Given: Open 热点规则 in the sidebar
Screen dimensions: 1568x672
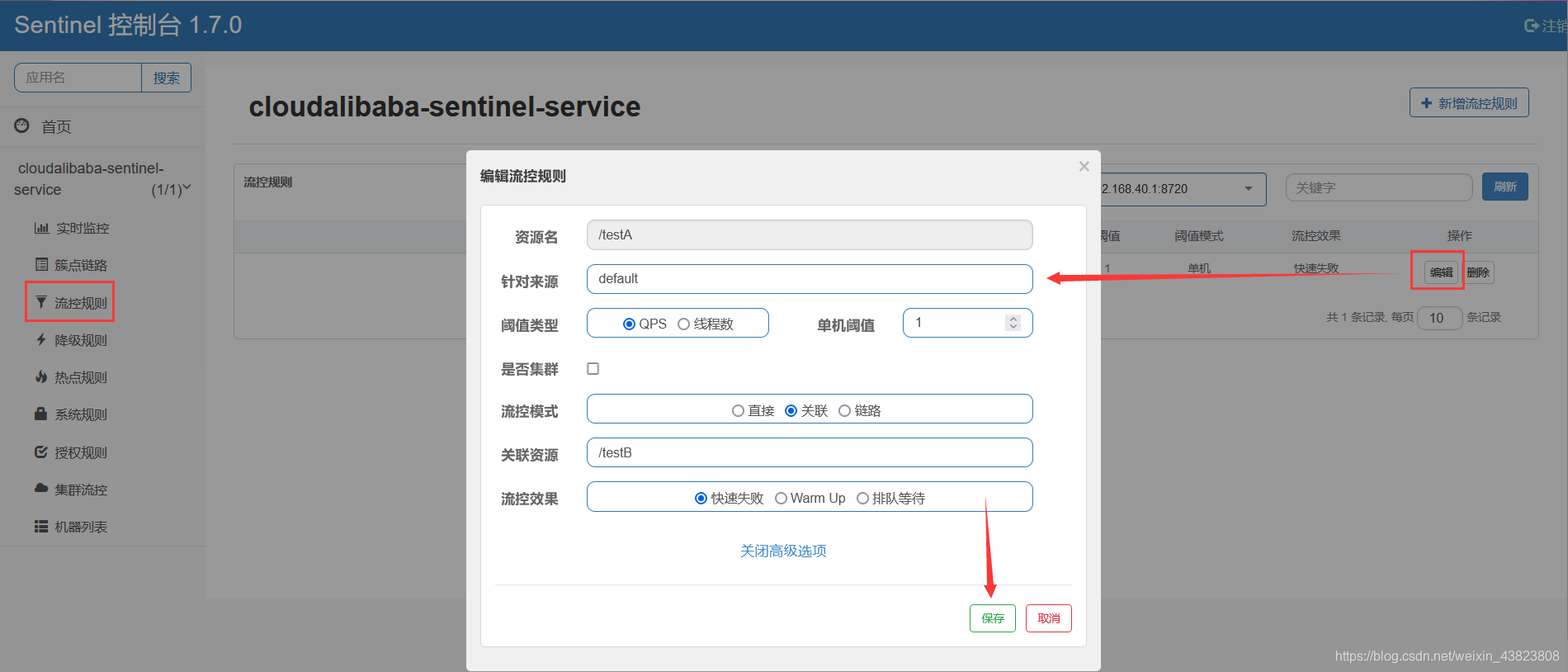Looking at the screenshot, I should (x=81, y=377).
